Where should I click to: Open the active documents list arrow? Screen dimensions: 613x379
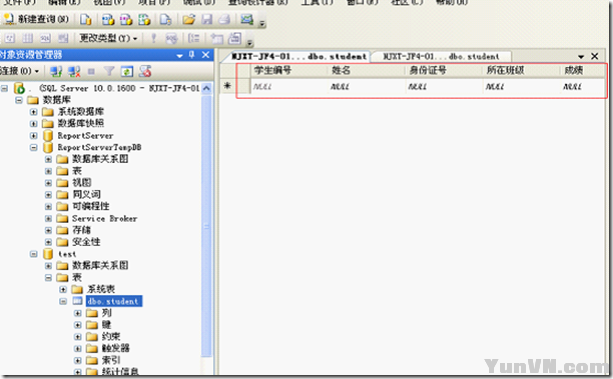click(581, 57)
